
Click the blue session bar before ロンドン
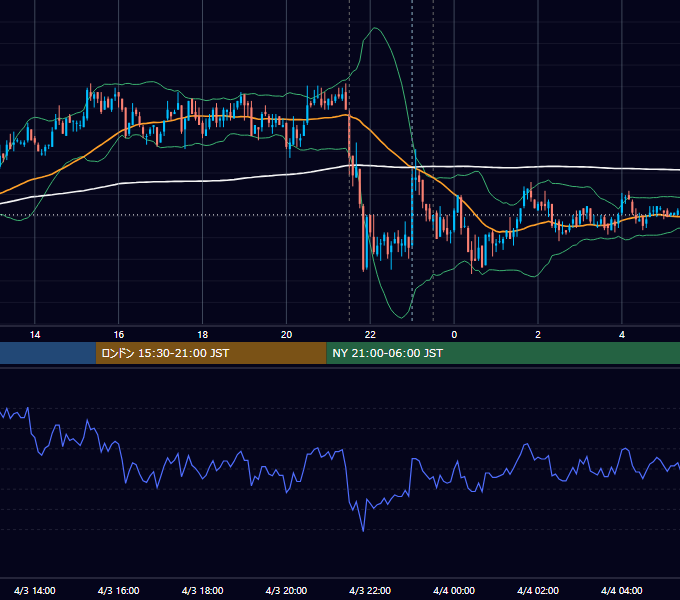pyautogui.click(x=48, y=353)
